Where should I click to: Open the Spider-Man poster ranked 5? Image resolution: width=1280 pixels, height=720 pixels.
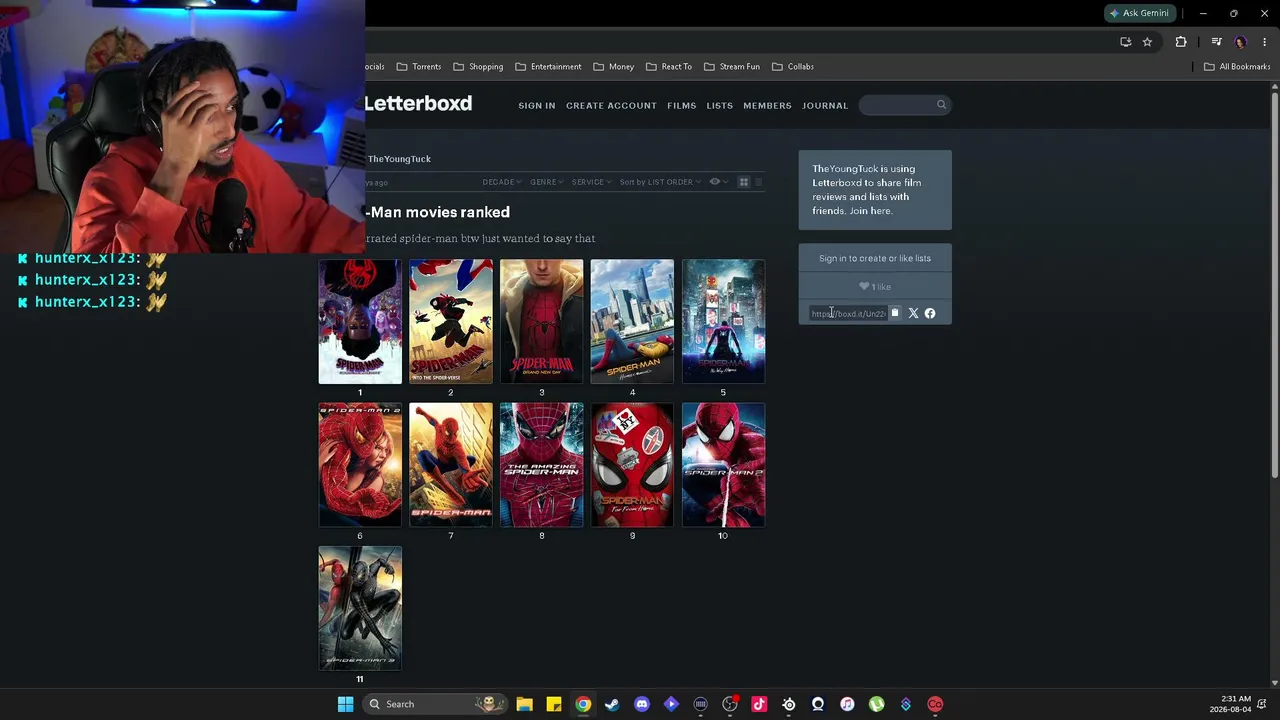tap(723, 322)
